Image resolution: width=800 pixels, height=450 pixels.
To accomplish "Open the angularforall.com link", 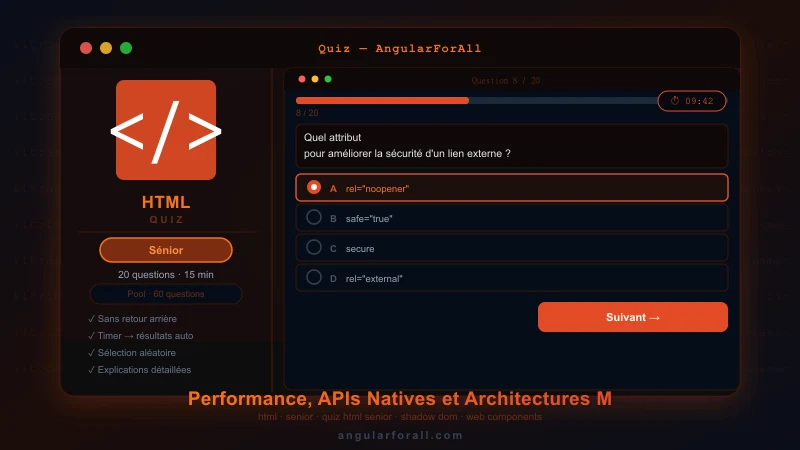I will pos(400,435).
